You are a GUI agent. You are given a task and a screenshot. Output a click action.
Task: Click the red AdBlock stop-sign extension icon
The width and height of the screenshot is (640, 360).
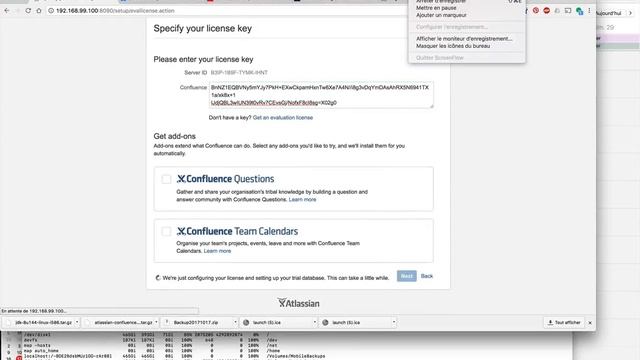click(547, 11)
